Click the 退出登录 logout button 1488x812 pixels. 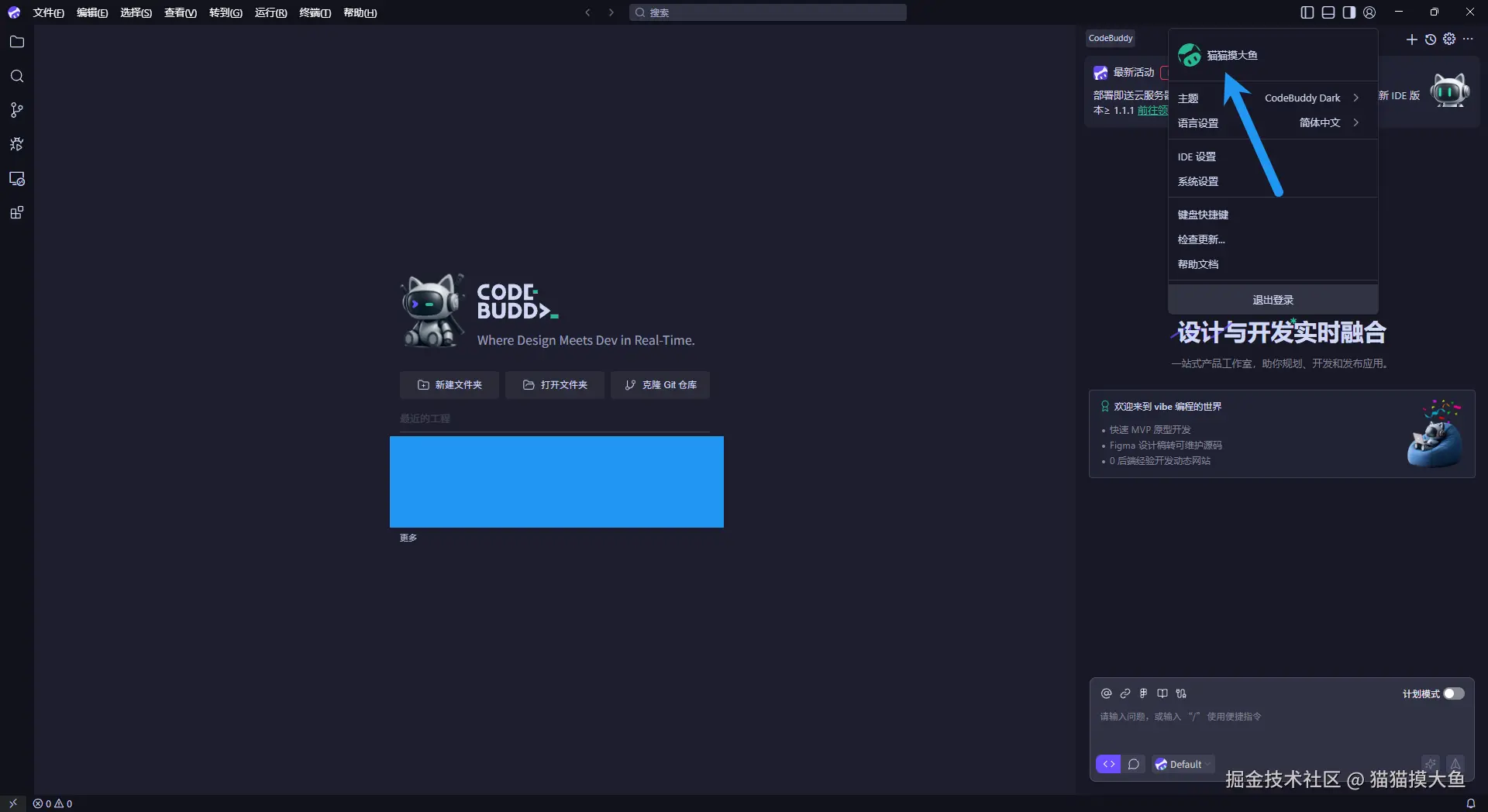(1273, 300)
